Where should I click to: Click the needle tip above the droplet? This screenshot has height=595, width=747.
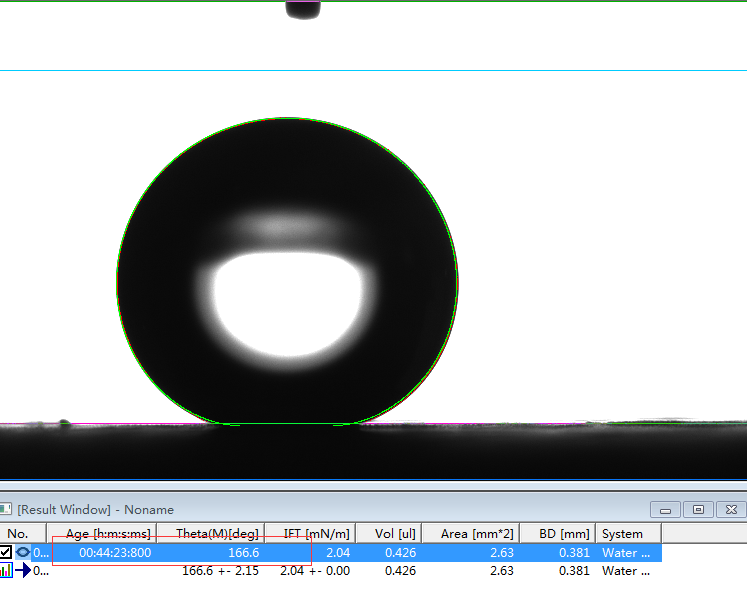click(303, 10)
